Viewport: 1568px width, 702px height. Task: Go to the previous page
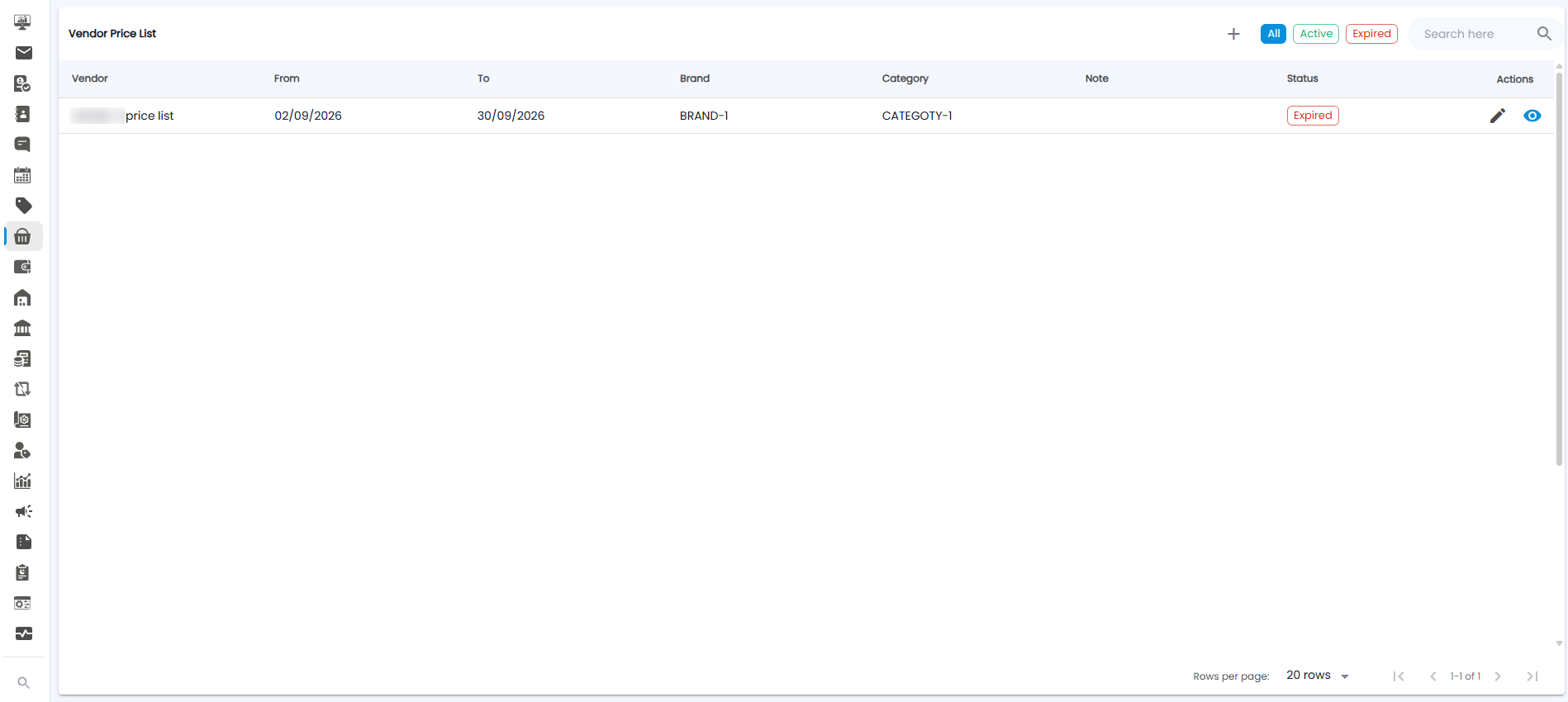(1433, 676)
